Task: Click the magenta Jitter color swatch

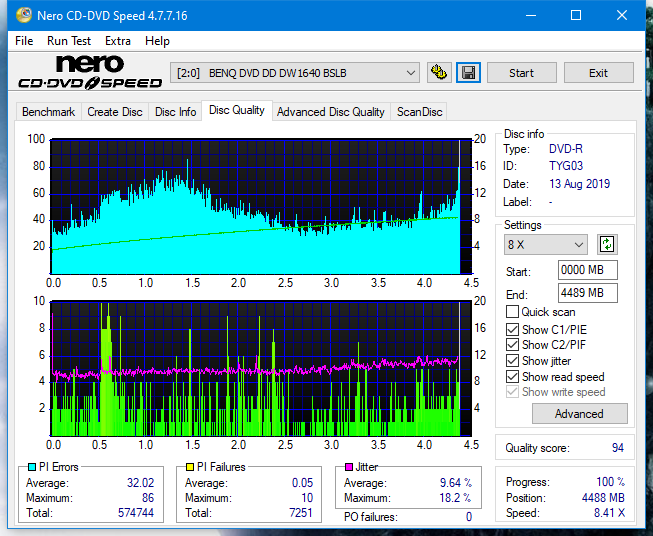Action: [349, 467]
